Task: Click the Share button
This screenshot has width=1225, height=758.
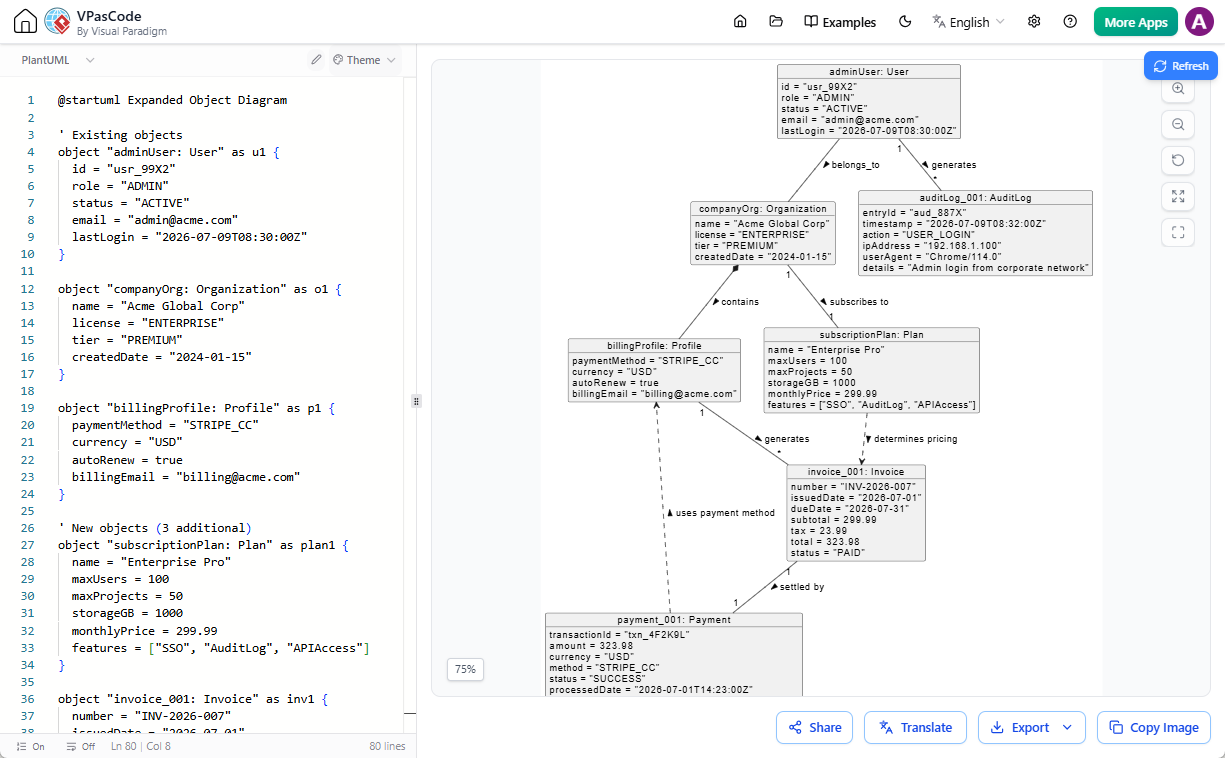Action: click(x=814, y=727)
